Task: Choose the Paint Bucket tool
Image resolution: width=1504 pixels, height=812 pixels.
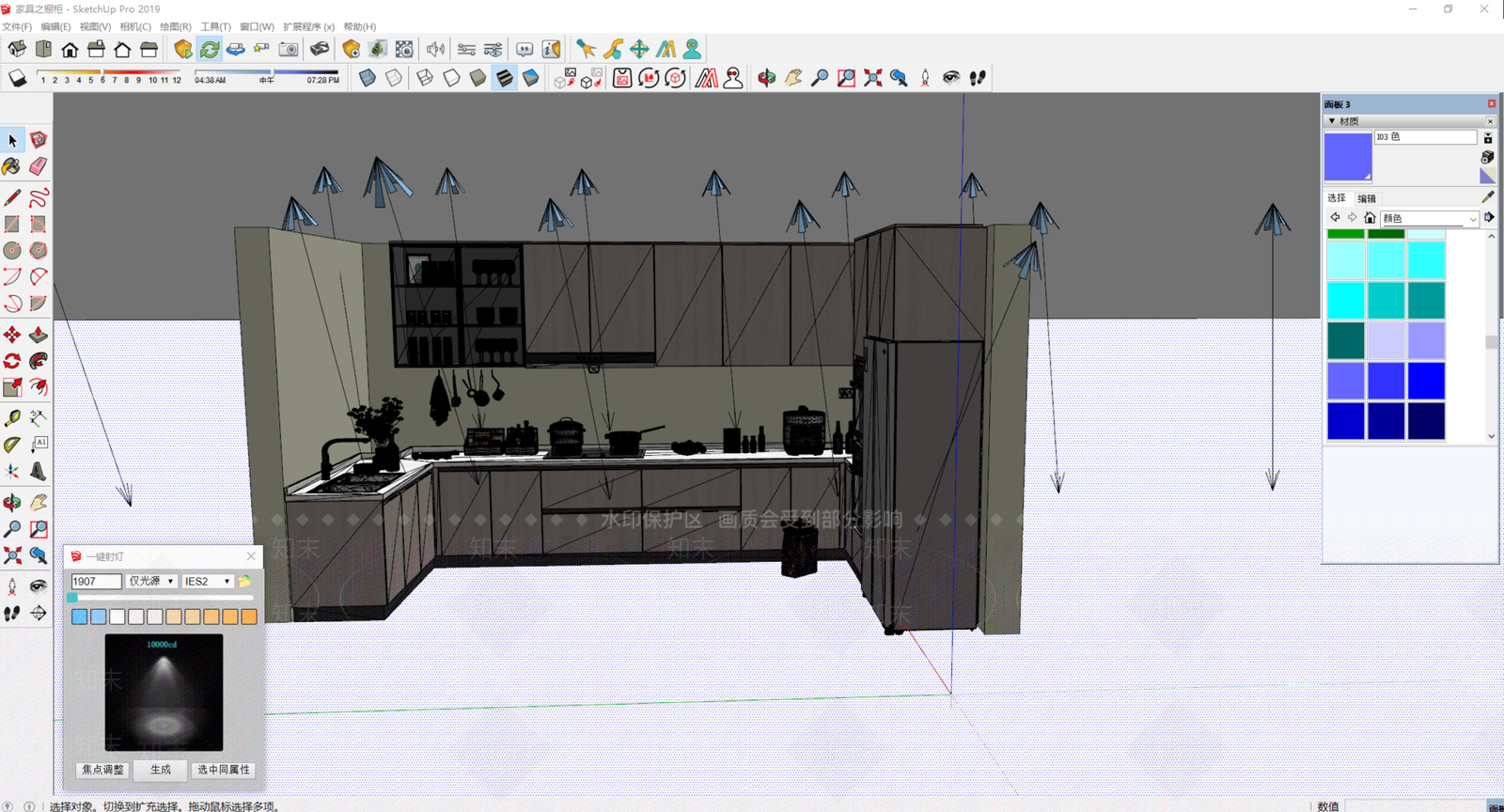Action: 12,166
